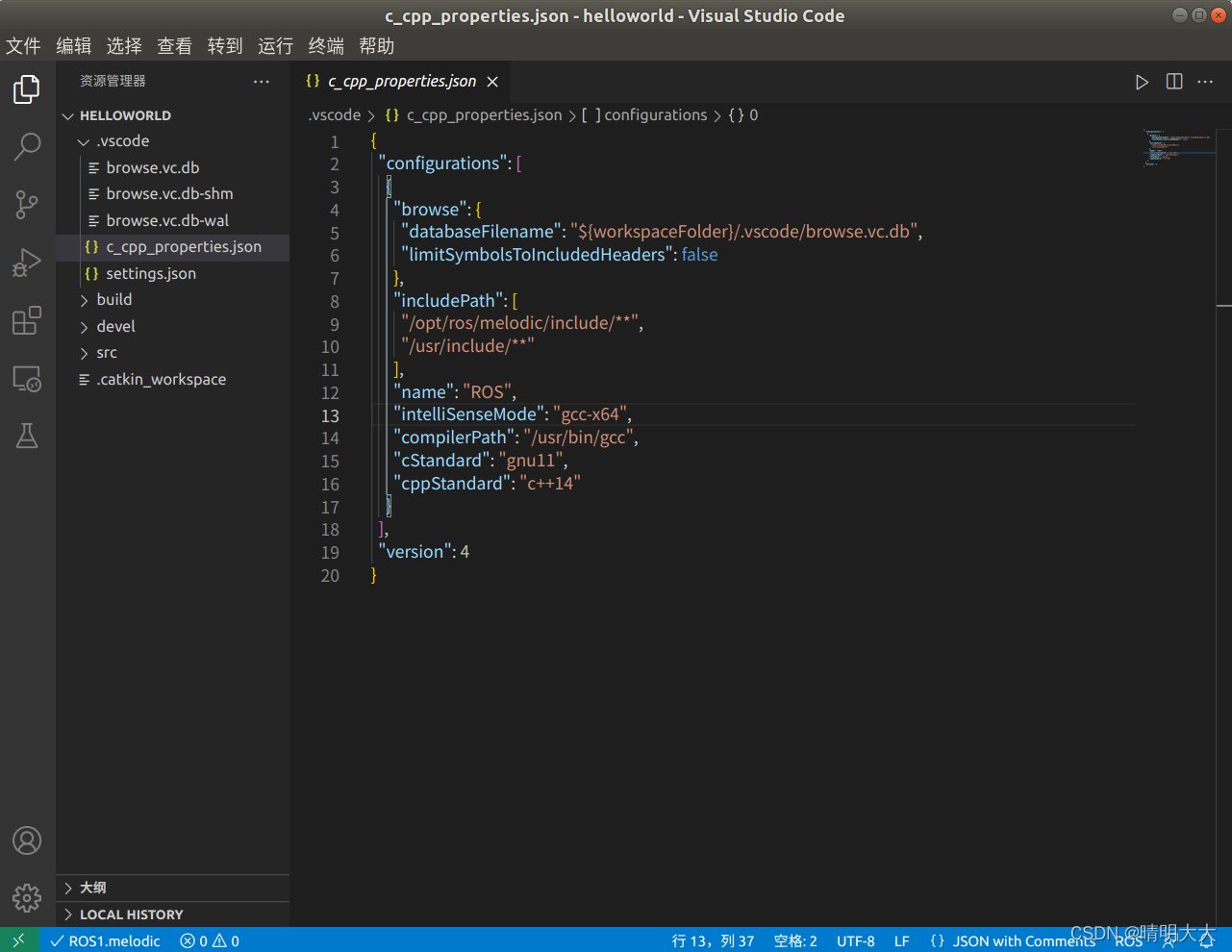
Task: Open 编辑 menu
Action: pos(74,46)
